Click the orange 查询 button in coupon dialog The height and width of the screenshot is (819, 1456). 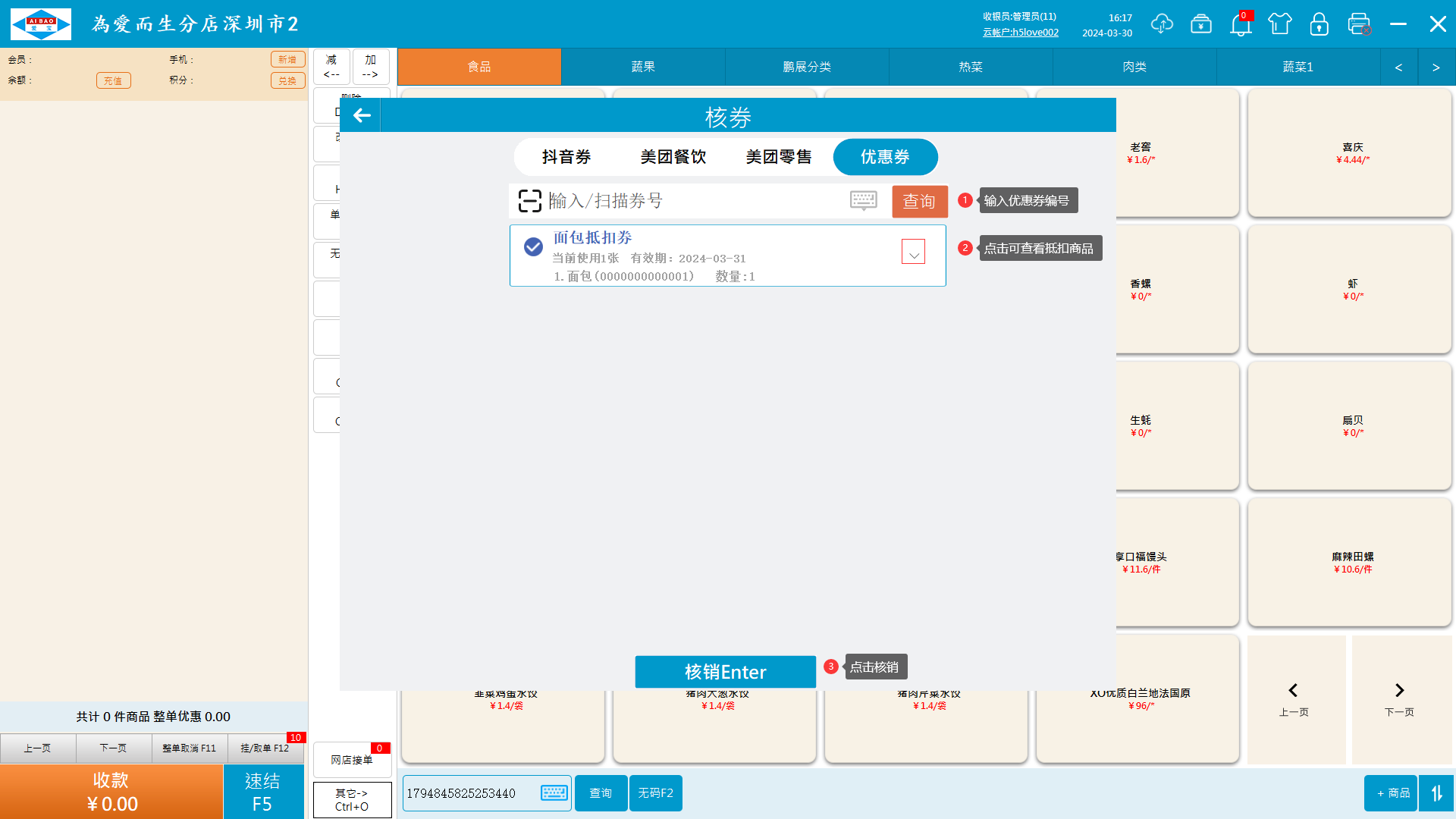(x=920, y=201)
